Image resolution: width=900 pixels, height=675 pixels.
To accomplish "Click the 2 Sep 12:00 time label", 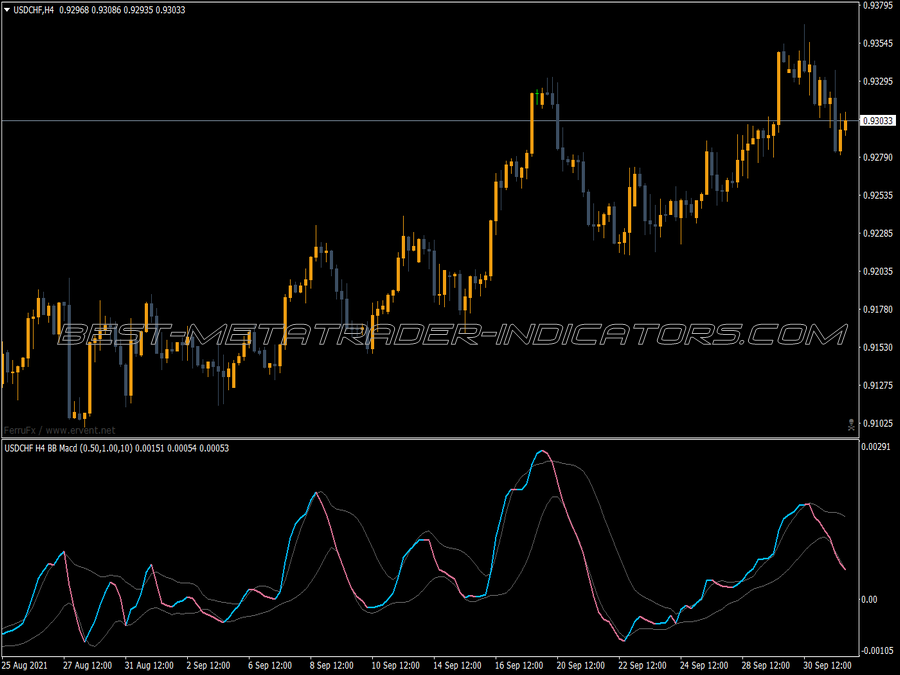I will click(x=208, y=666).
